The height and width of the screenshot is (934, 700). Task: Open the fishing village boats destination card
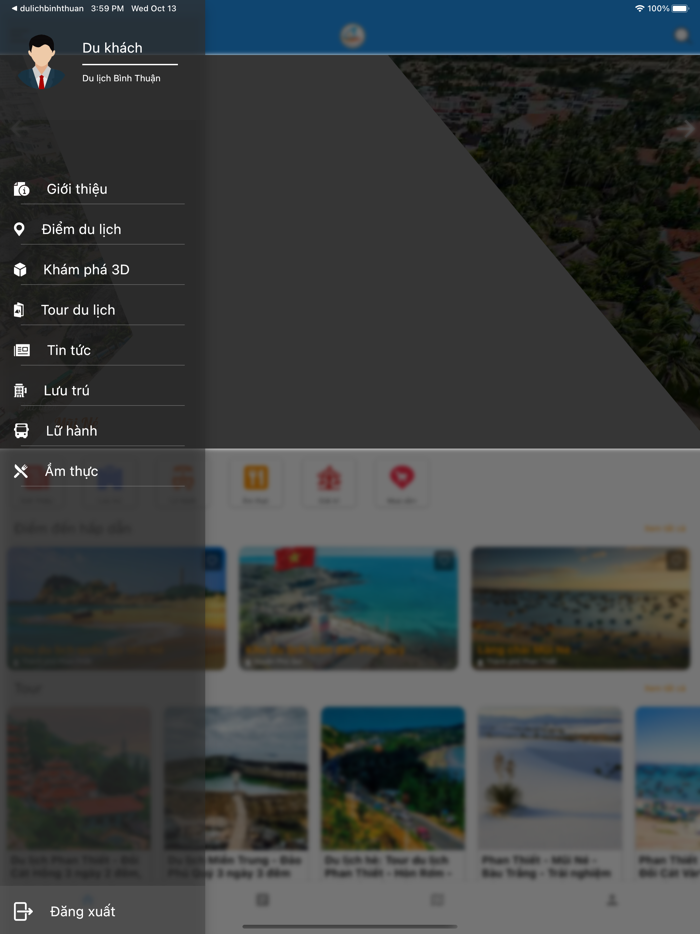coord(580,608)
